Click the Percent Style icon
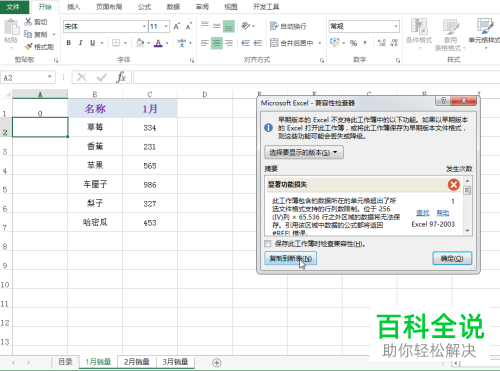The height and width of the screenshot is (371, 500). coord(353,43)
